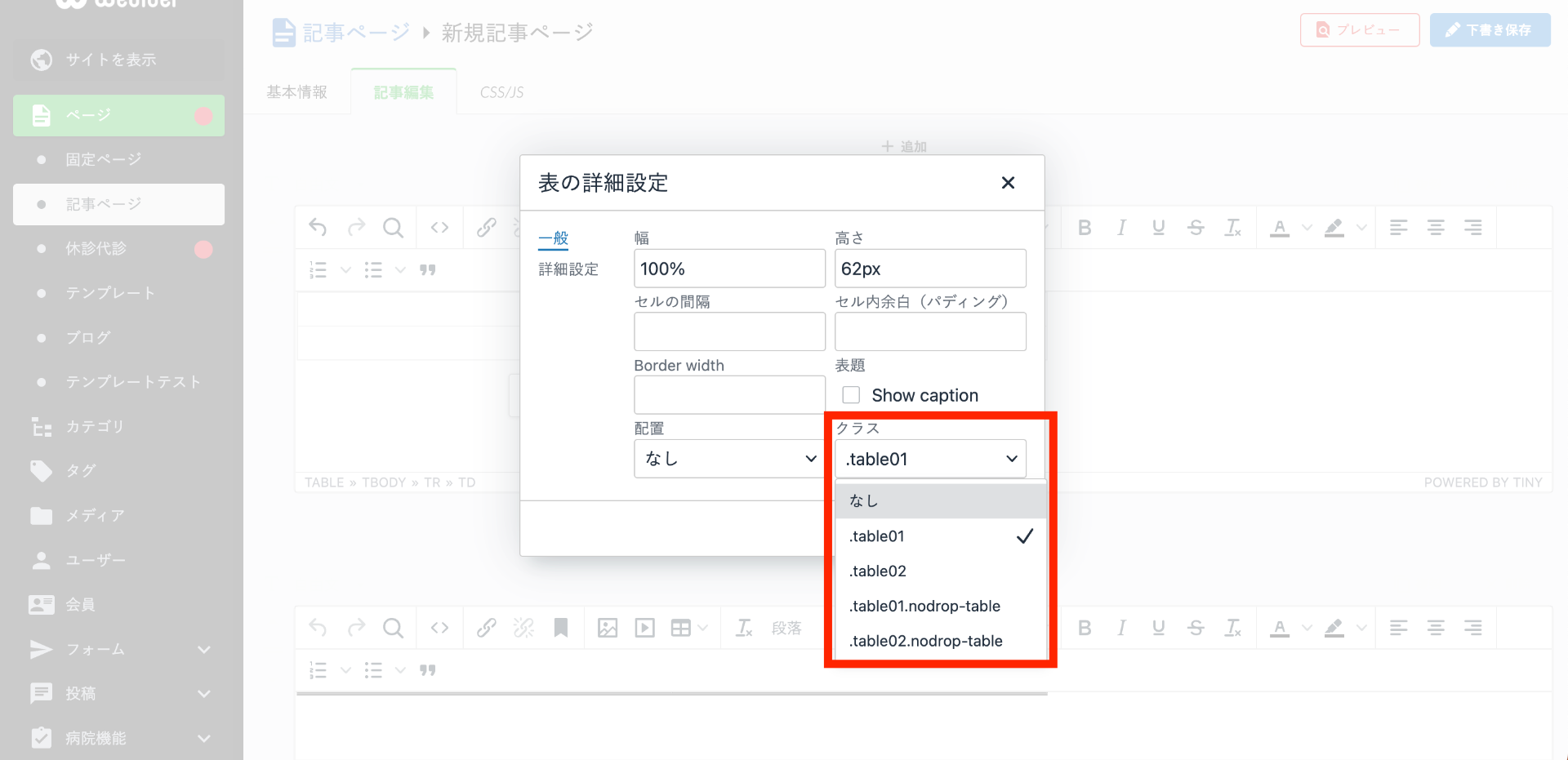Click the source code icon in upper toolbar
This screenshot has width=1568, height=760.
(x=439, y=228)
